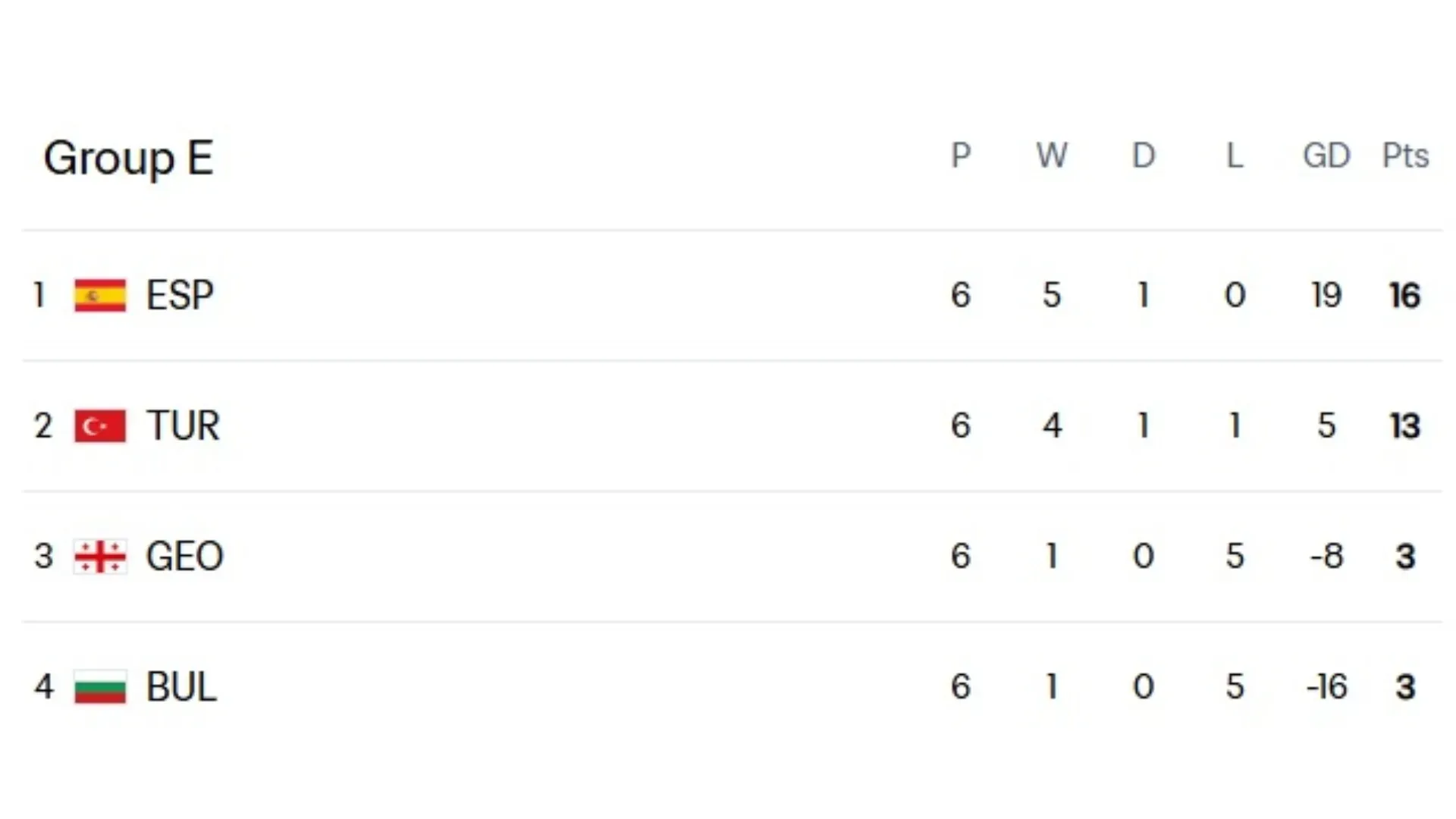Click the L column header

pyautogui.click(x=1235, y=156)
